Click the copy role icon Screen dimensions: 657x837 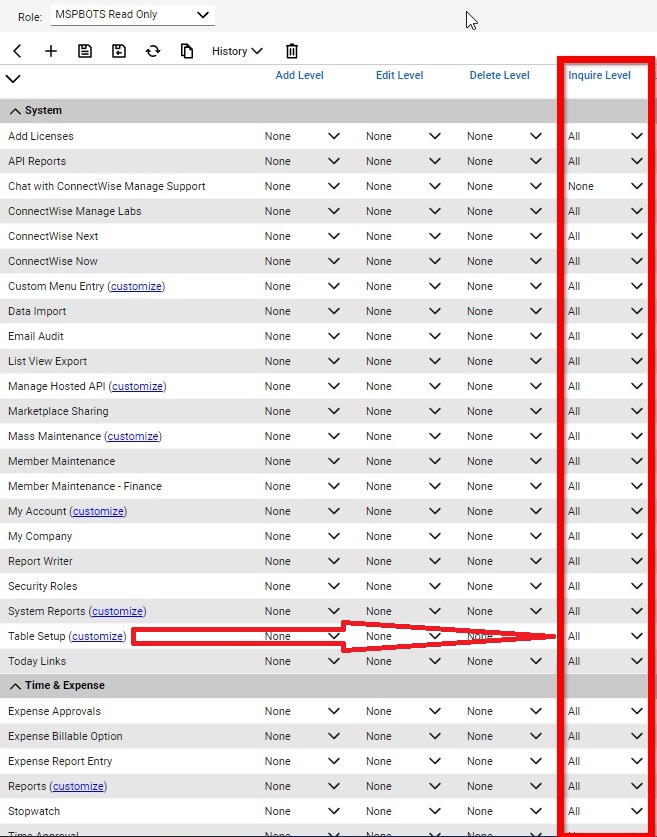pos(187,51)
